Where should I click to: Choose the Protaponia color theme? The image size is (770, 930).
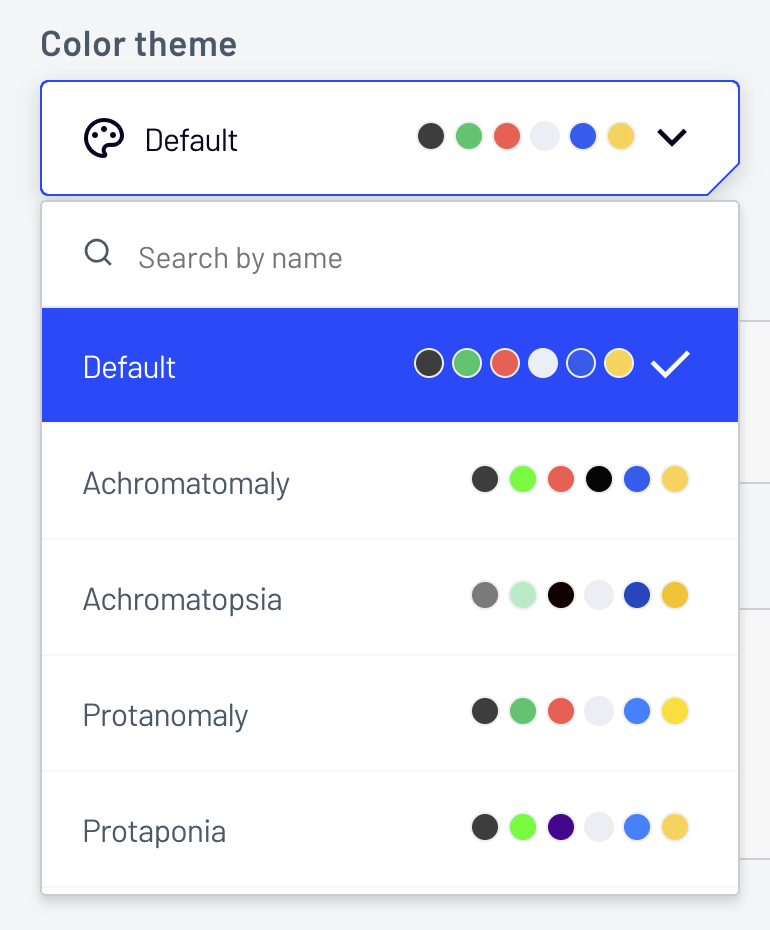(154, 831)
